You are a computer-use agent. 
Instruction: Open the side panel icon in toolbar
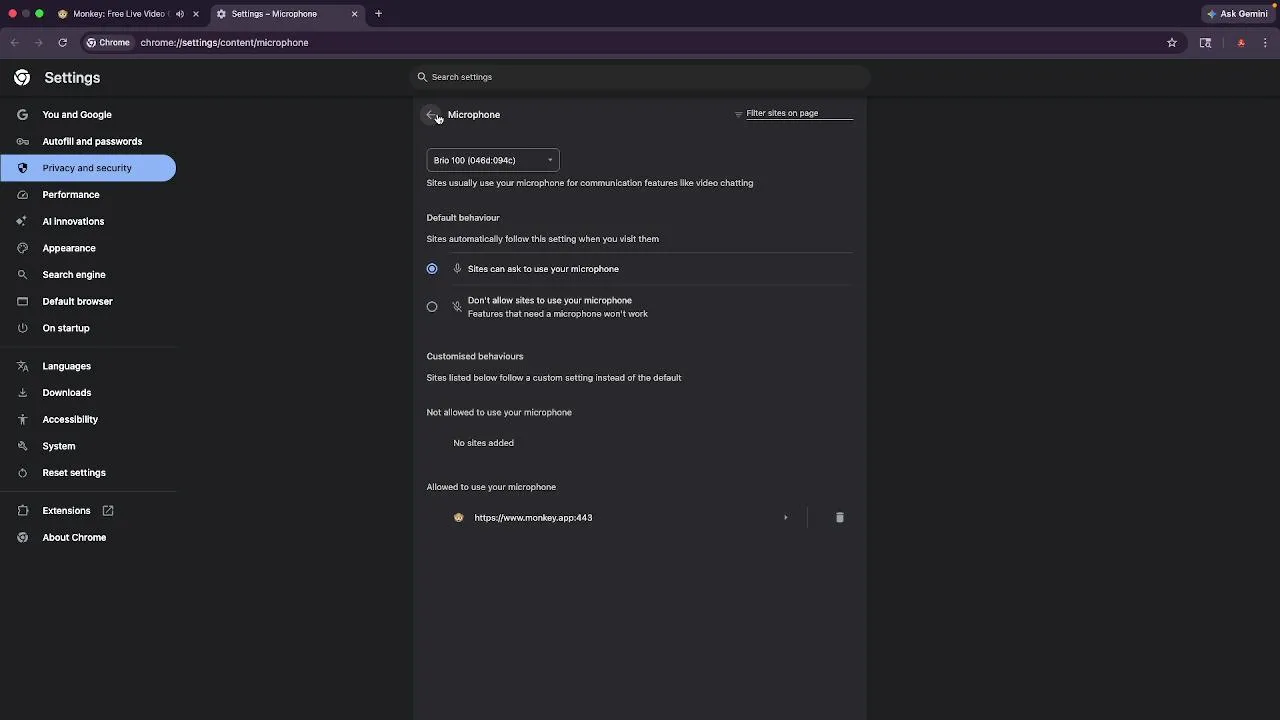point(1205,43)
